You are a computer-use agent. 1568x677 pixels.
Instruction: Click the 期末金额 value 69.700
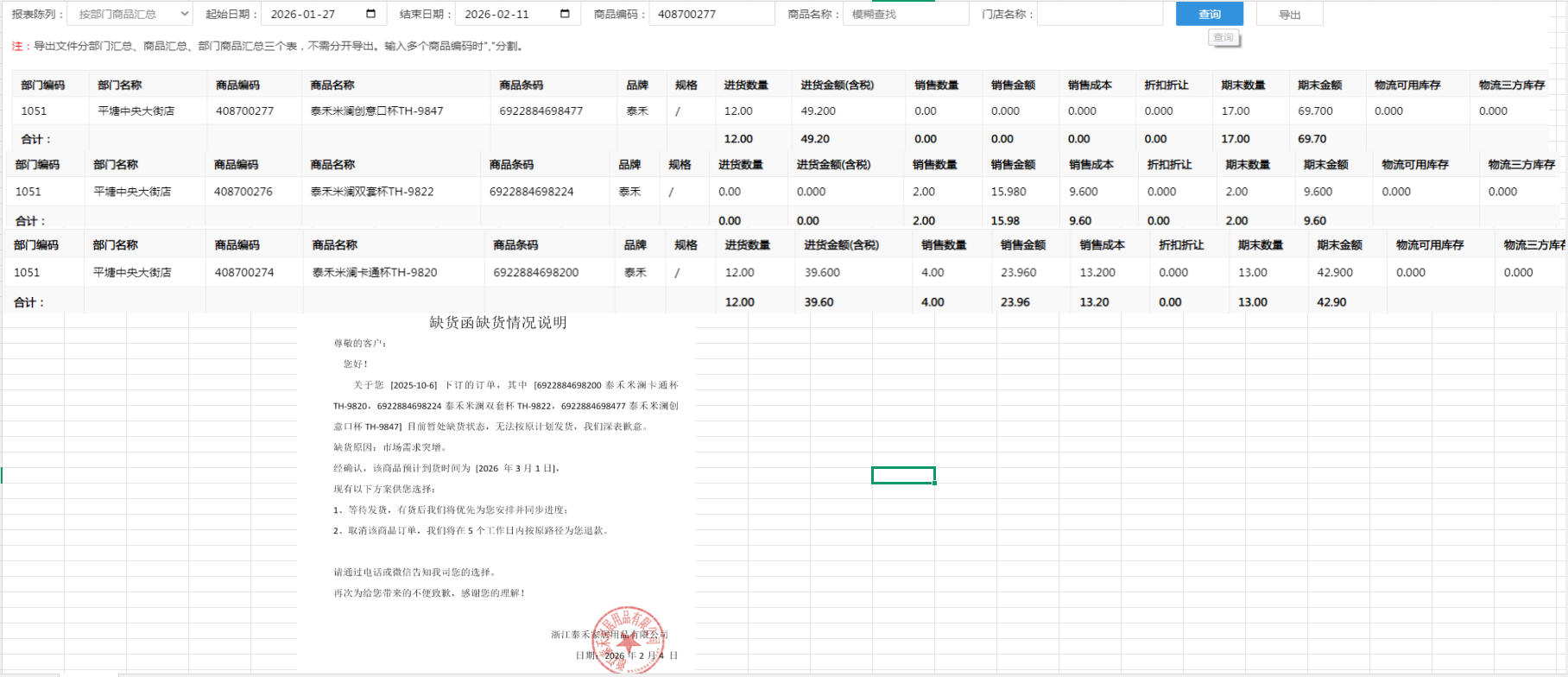[x=1315, y=111]
